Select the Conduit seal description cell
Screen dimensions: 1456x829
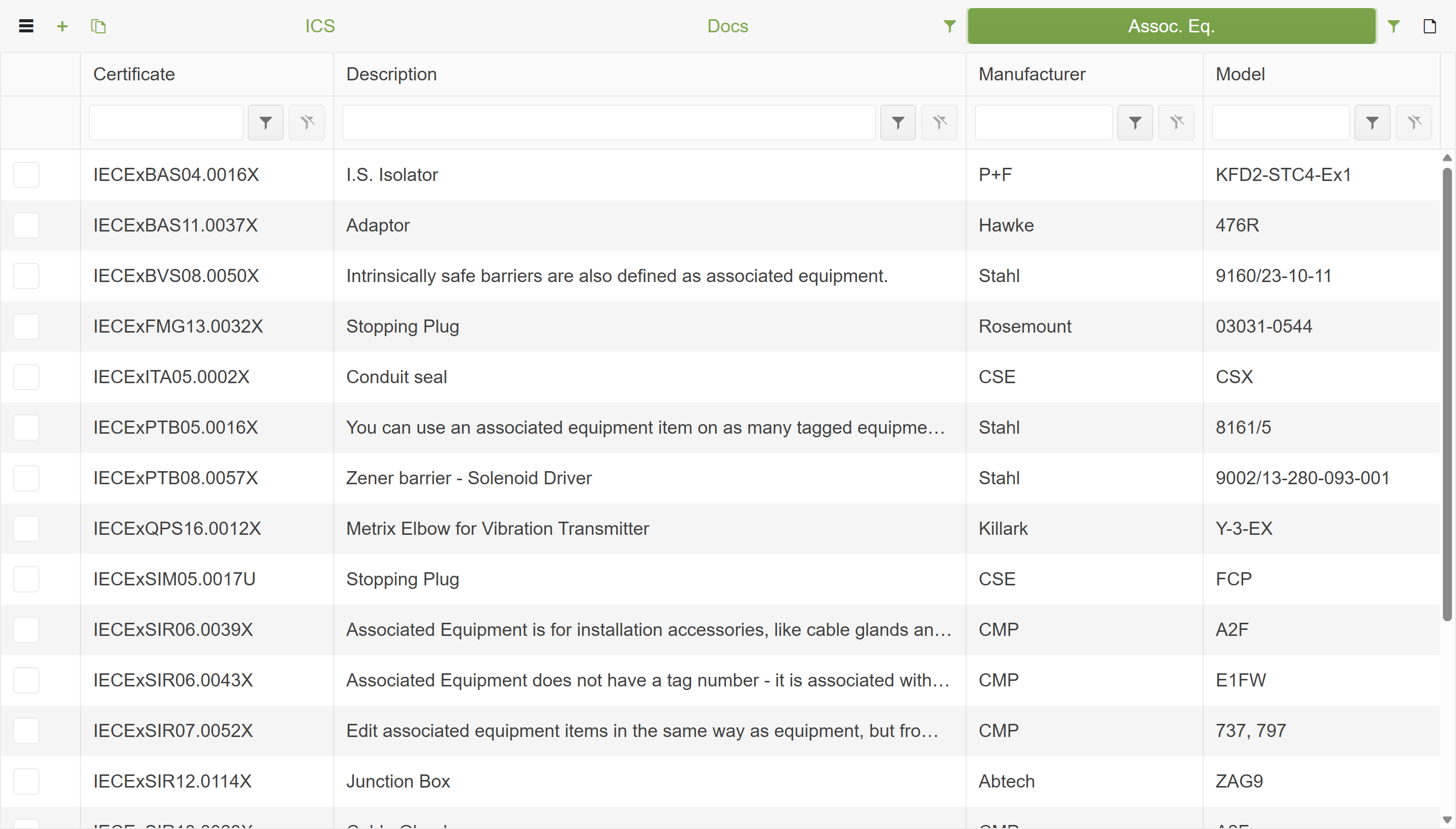650,377
